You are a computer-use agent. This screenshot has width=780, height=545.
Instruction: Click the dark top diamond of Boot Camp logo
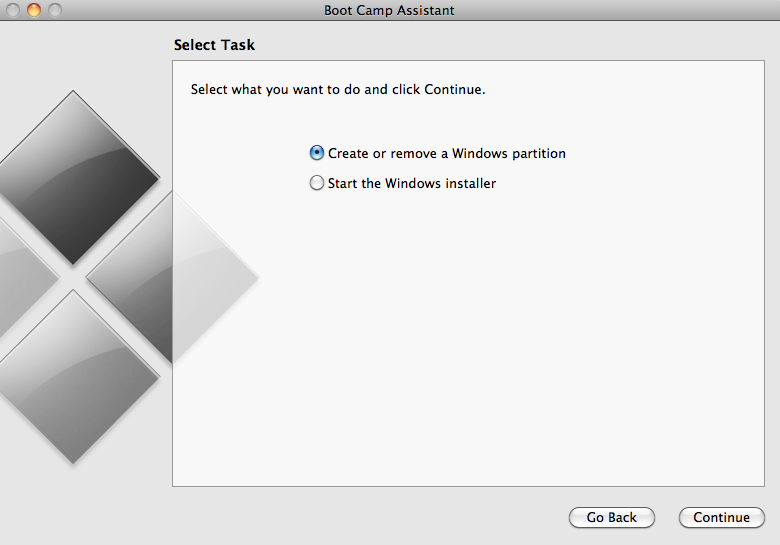tap(74, 177)
